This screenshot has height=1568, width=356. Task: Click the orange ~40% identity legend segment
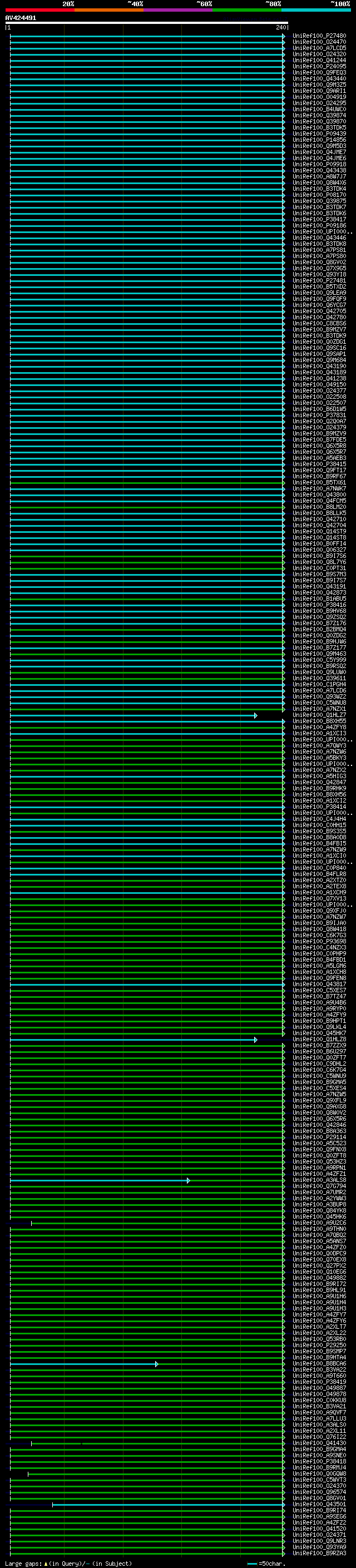[x=109, y=11]
